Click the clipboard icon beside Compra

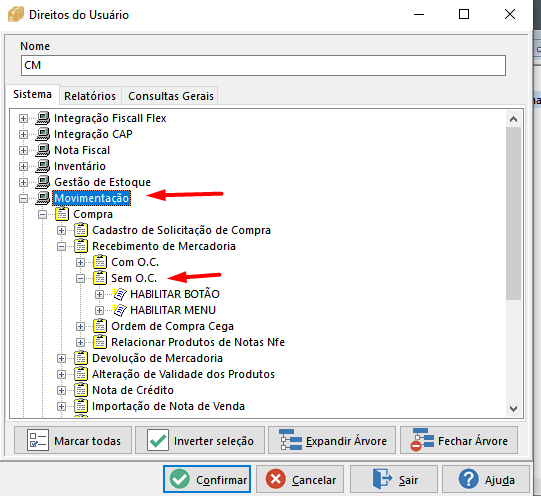[x=62, y=214]
